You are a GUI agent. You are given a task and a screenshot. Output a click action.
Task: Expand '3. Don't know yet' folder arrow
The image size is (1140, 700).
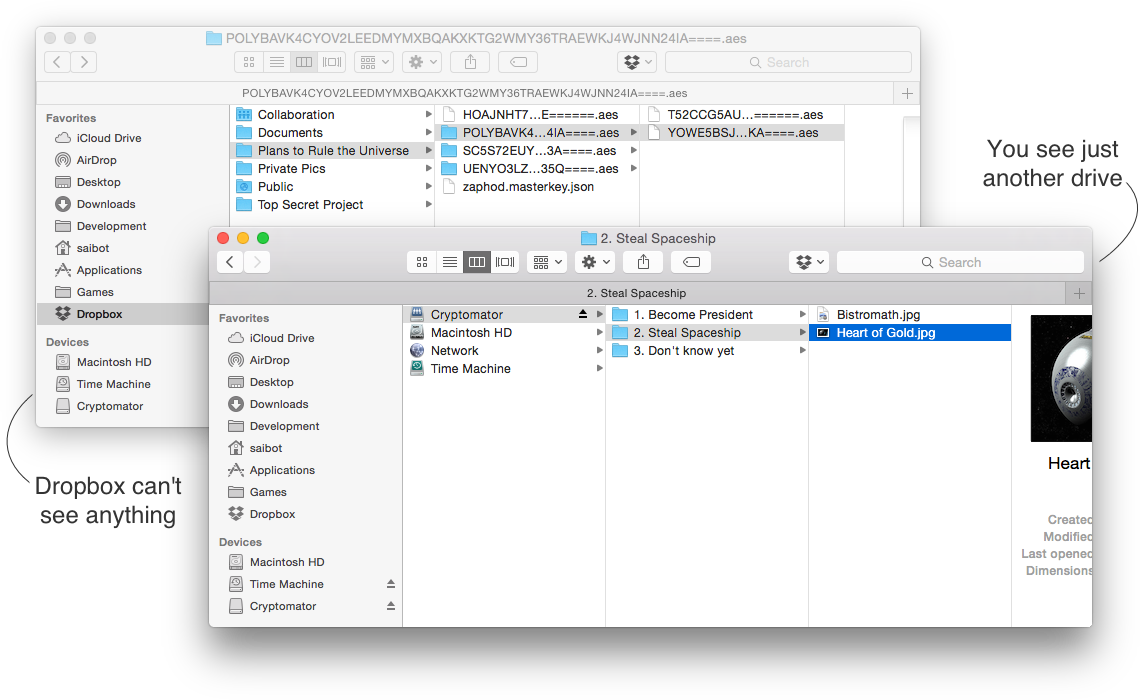(803, 350)
